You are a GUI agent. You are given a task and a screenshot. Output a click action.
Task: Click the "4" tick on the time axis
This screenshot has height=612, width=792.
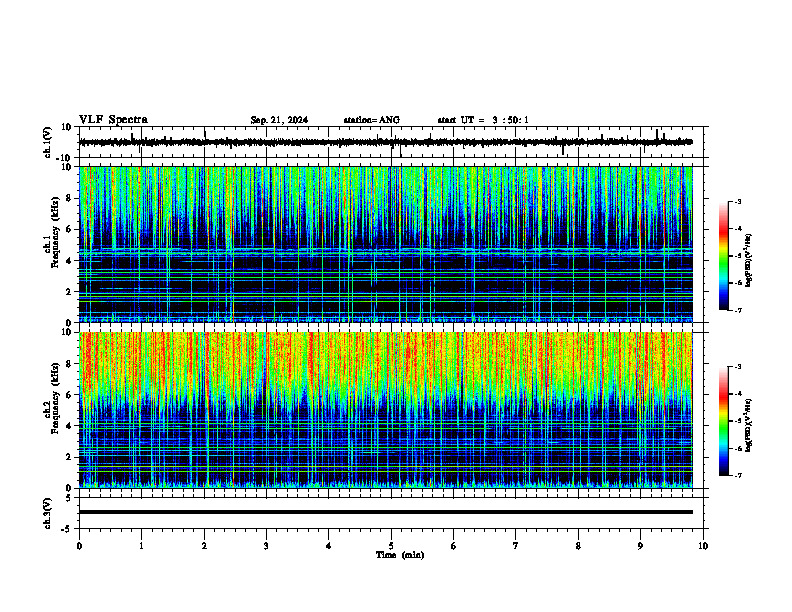coord(329,546)
